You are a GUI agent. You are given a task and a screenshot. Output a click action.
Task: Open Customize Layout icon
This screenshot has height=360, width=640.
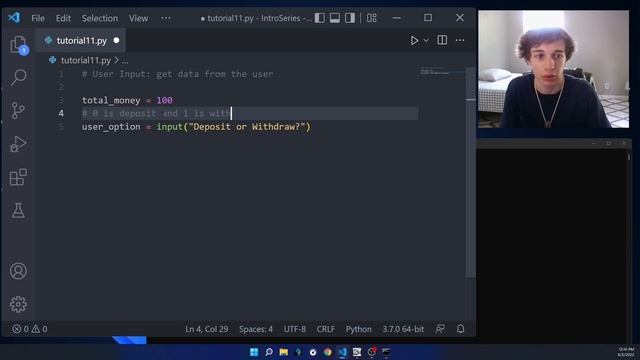(x=371, y=18)
